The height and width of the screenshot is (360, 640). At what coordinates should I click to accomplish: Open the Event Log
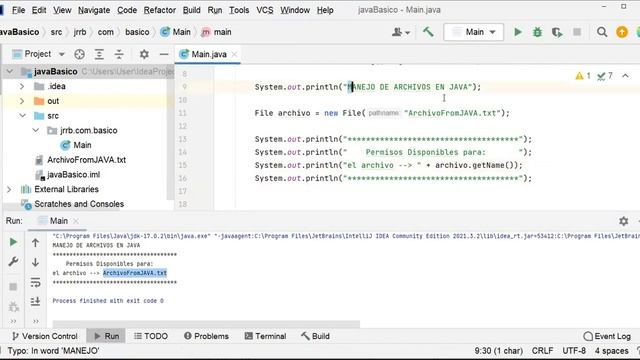[x=607, y=336]
